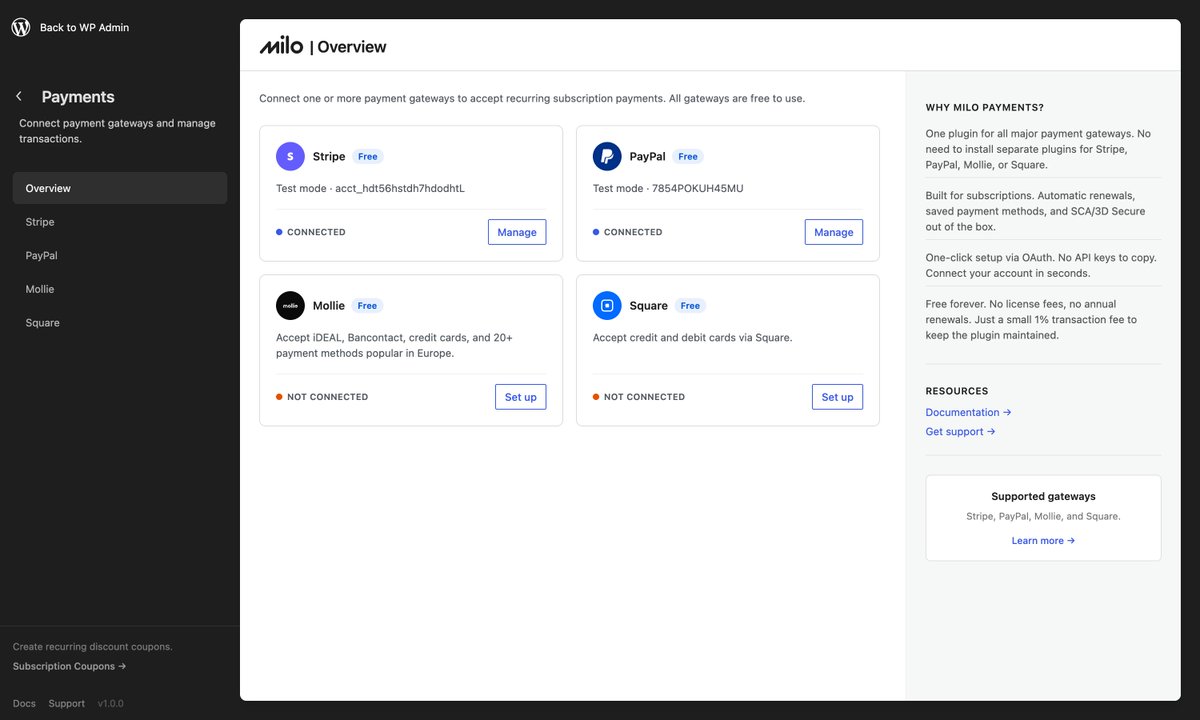Click the Payments heading in sidebar
1200x720 pixels.
(78, 97)
